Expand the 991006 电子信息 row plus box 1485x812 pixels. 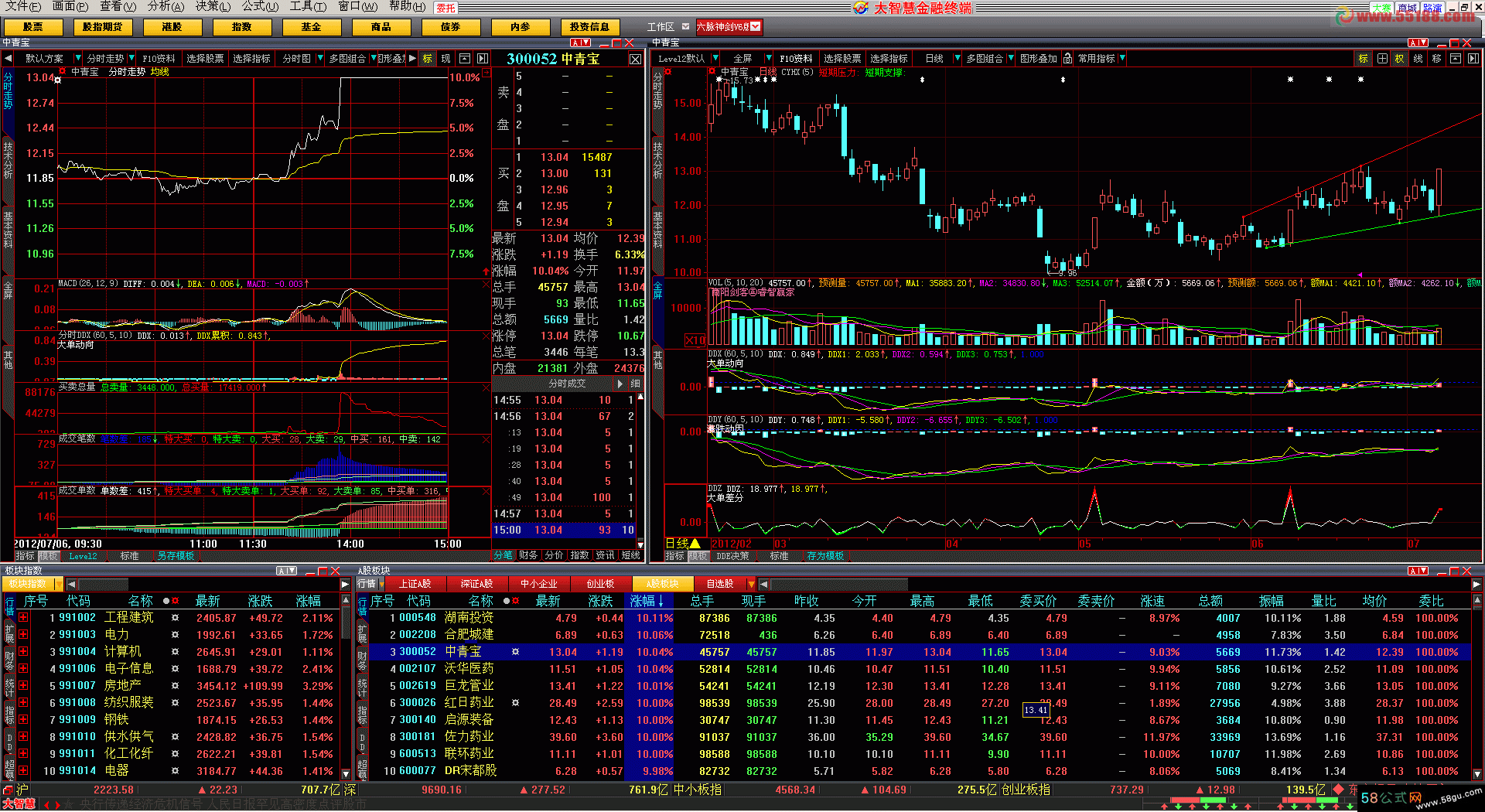click(23, 668)
